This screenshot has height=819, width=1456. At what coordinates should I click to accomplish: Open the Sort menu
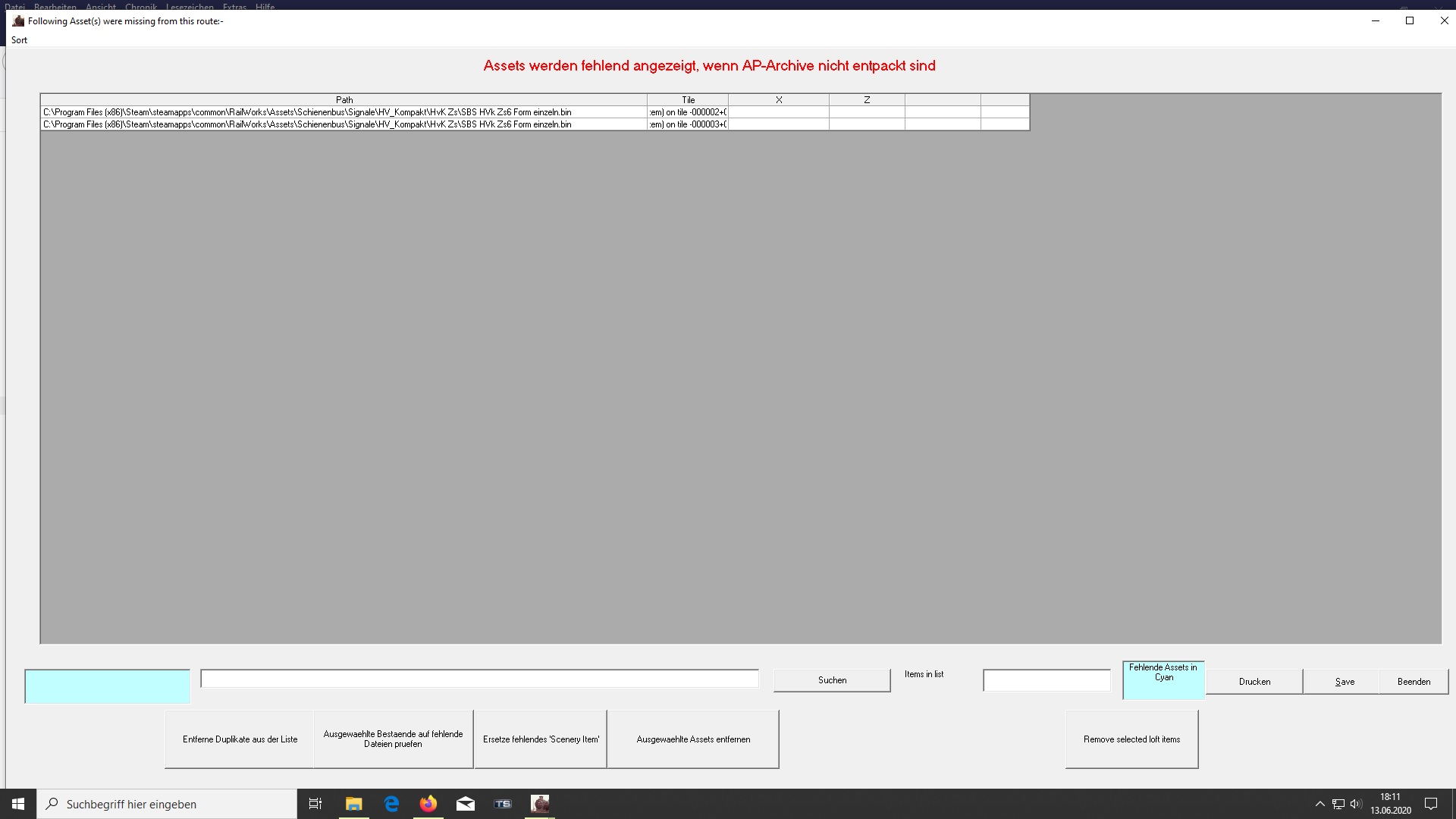(19, 40)
